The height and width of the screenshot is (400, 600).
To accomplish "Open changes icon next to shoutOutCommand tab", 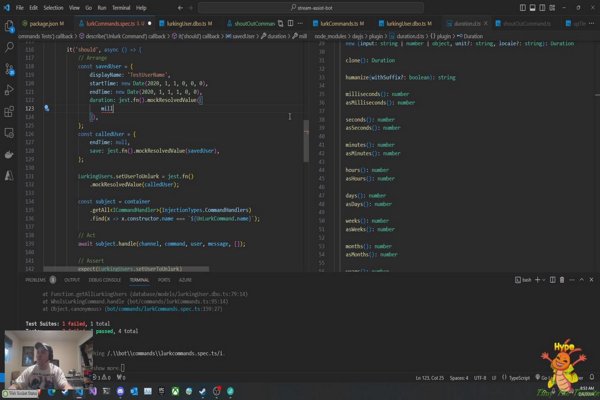I will coord(280,23).
